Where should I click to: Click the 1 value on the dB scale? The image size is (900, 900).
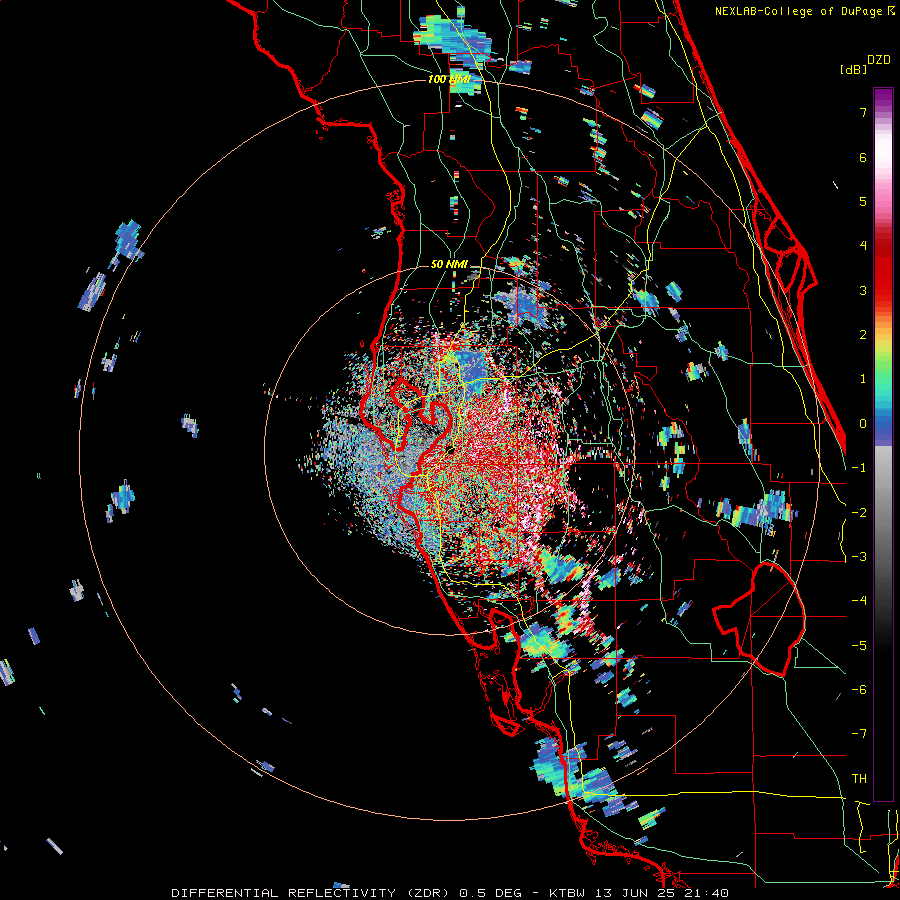(x=863, y=379)
